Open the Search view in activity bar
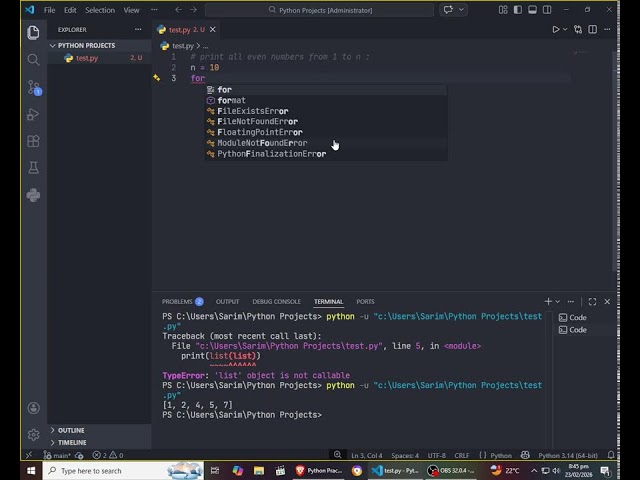Screen dimensions: 640x480 pyautogui.click(x=33, y=60)
